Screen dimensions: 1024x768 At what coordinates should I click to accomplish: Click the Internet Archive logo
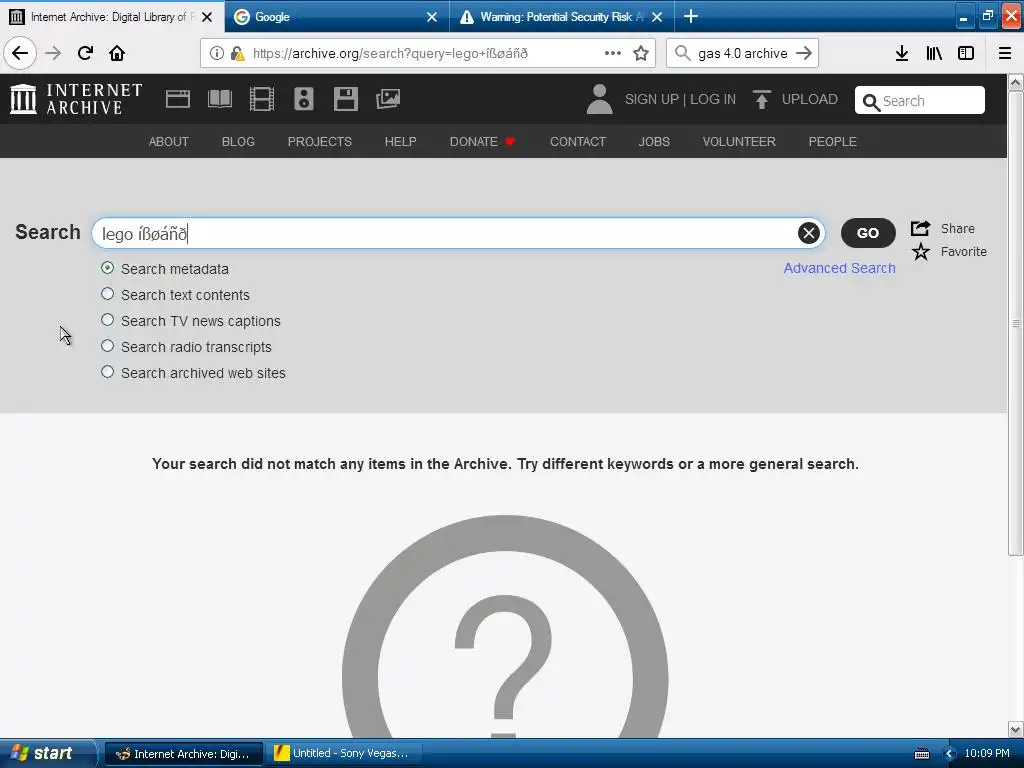click(76, 99)
